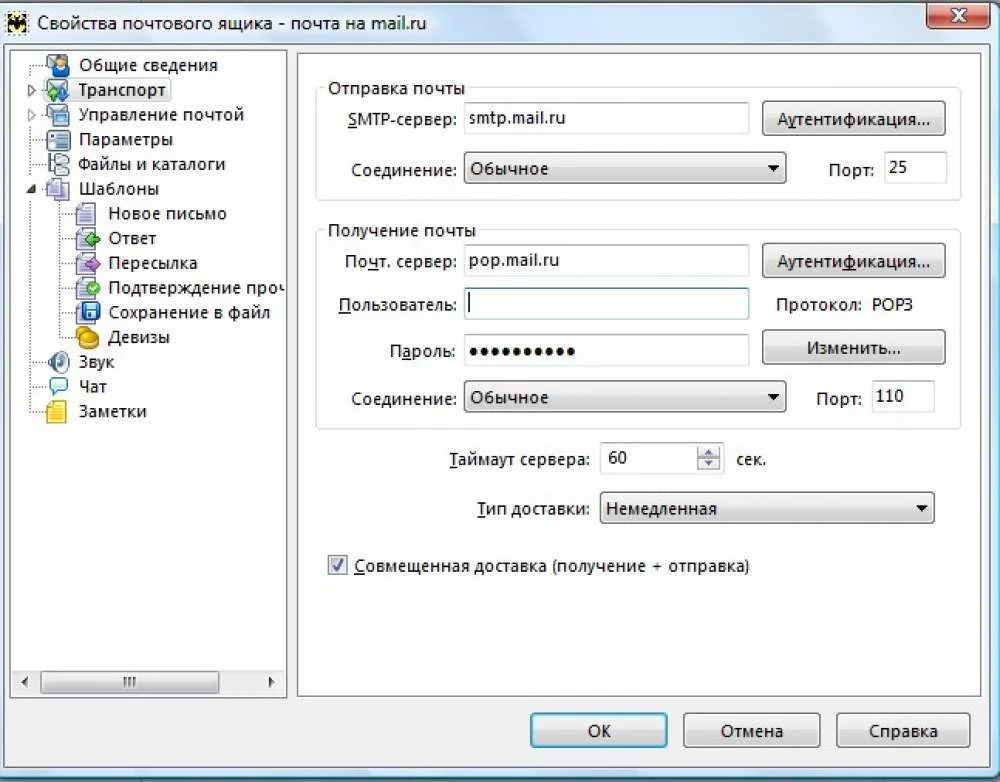Click the Шаблоны folder icon
The image size is (1000, 782).
click(x=57, y=189)
